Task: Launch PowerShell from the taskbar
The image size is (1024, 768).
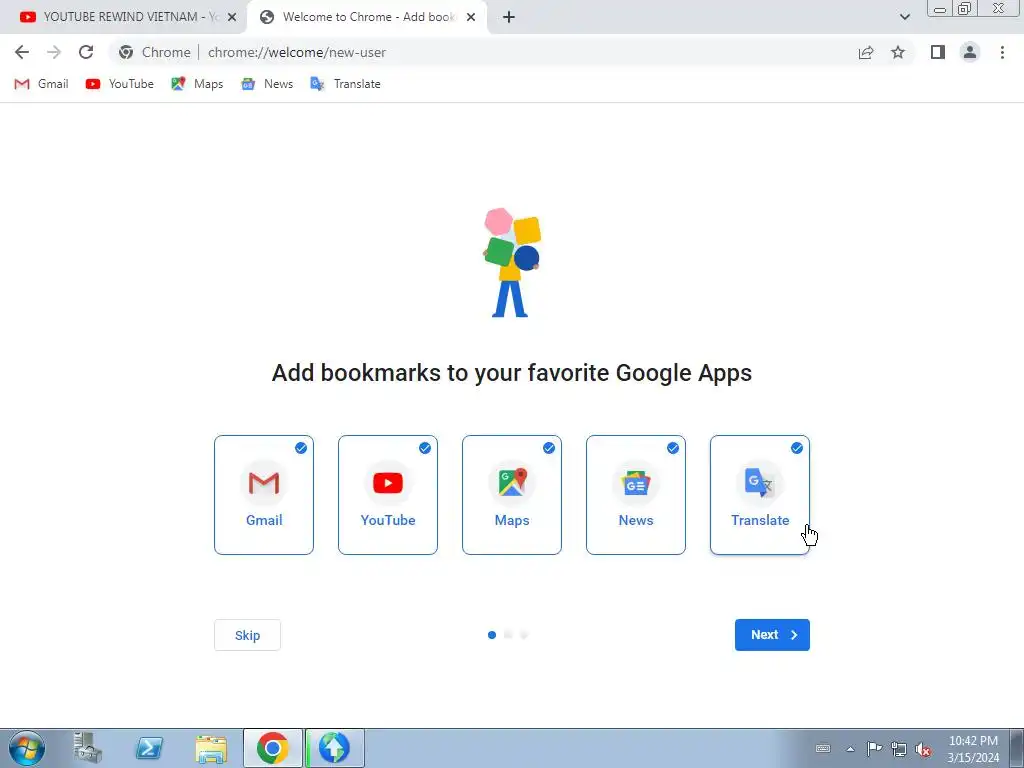Action: pos(149,748)
